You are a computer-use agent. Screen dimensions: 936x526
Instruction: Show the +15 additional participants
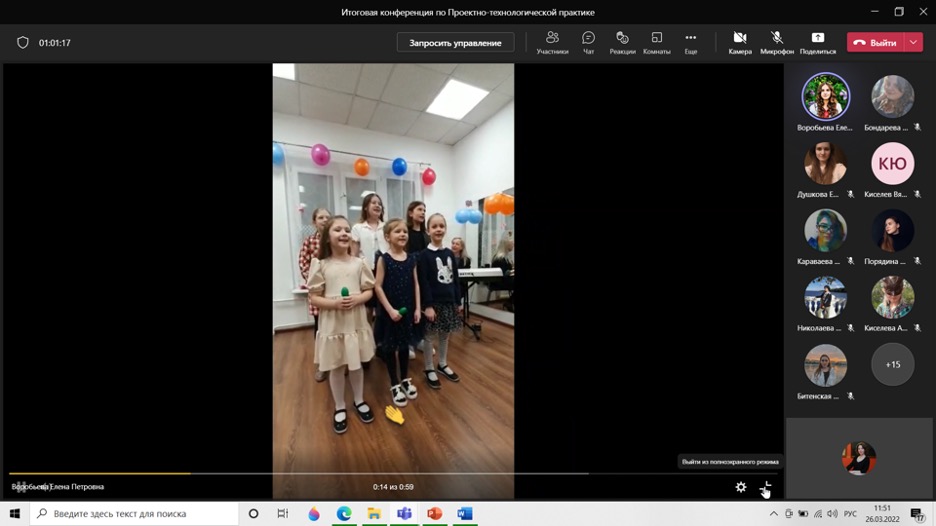click(892, 365)
